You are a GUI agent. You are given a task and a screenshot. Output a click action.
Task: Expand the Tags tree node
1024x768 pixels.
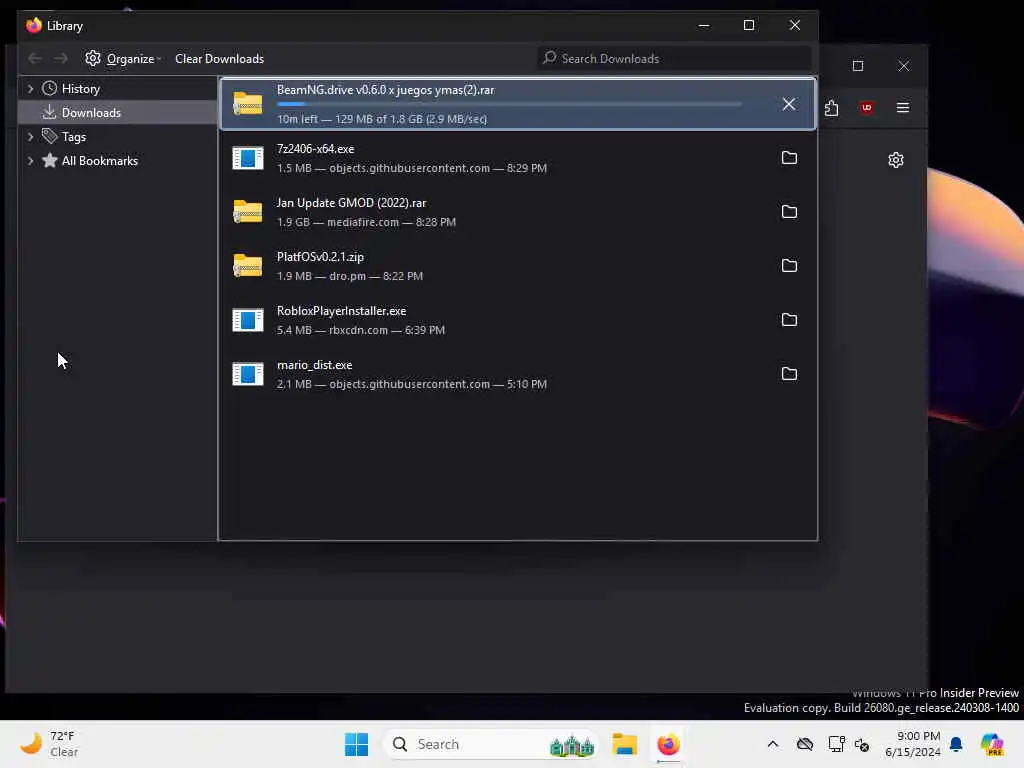tap(30, 136)
